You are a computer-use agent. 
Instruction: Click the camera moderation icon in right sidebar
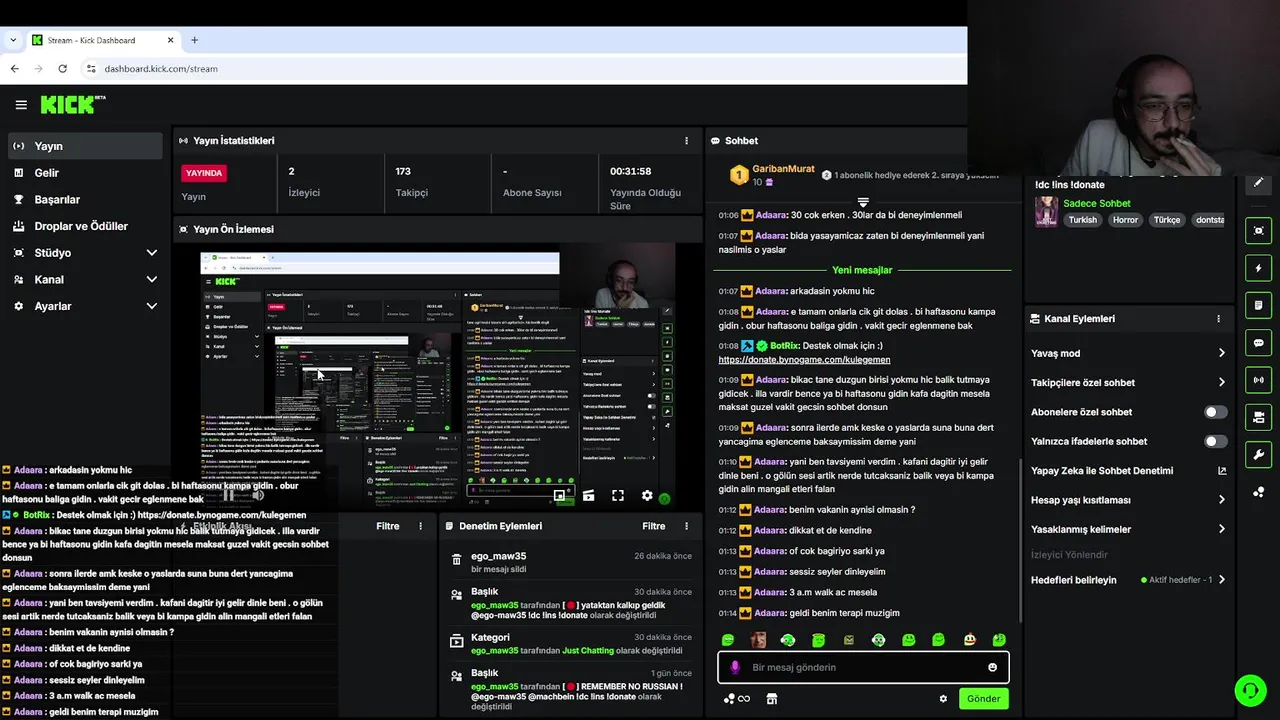point(1258,417)
